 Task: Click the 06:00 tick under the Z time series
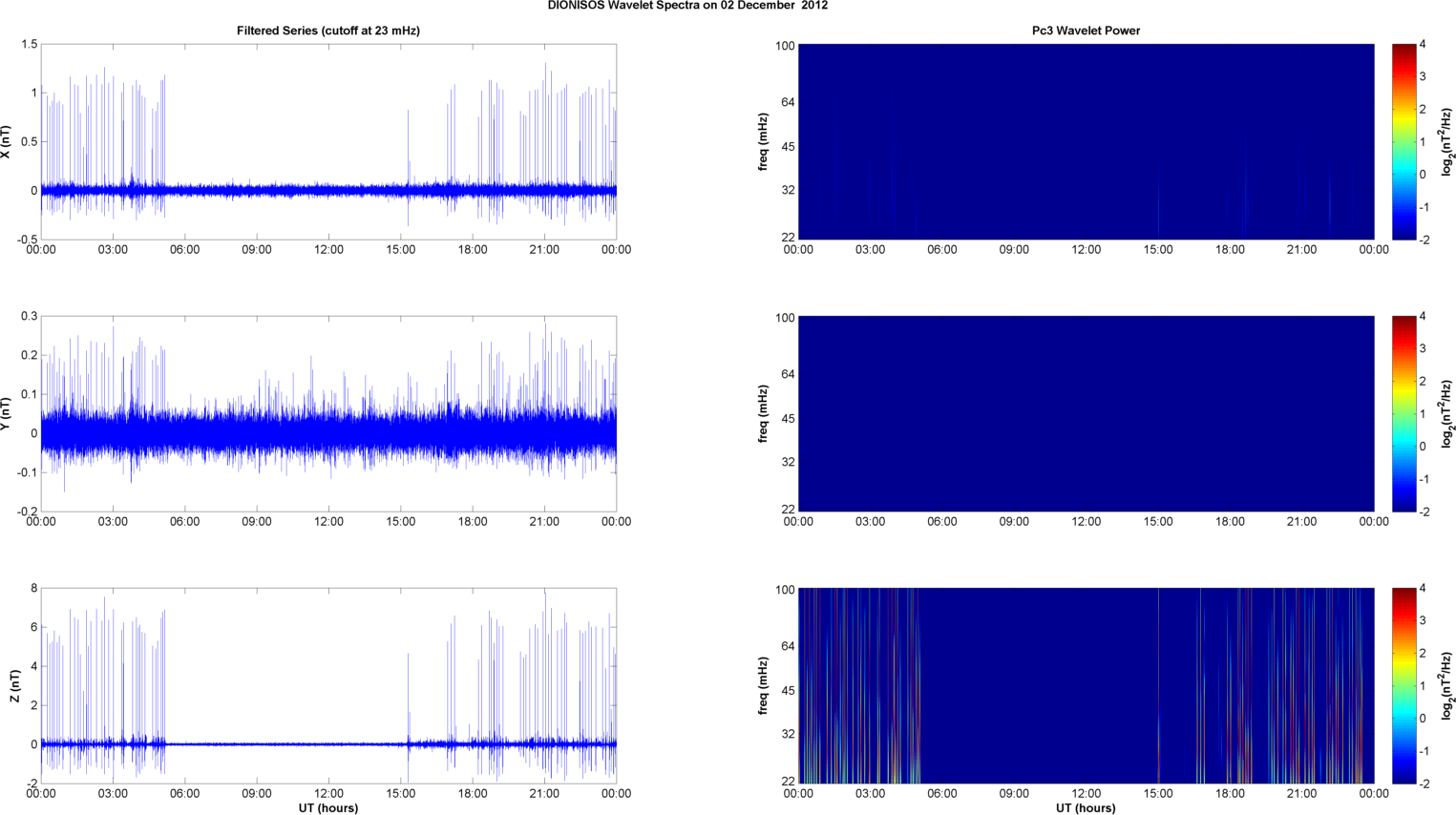point(184,794)
